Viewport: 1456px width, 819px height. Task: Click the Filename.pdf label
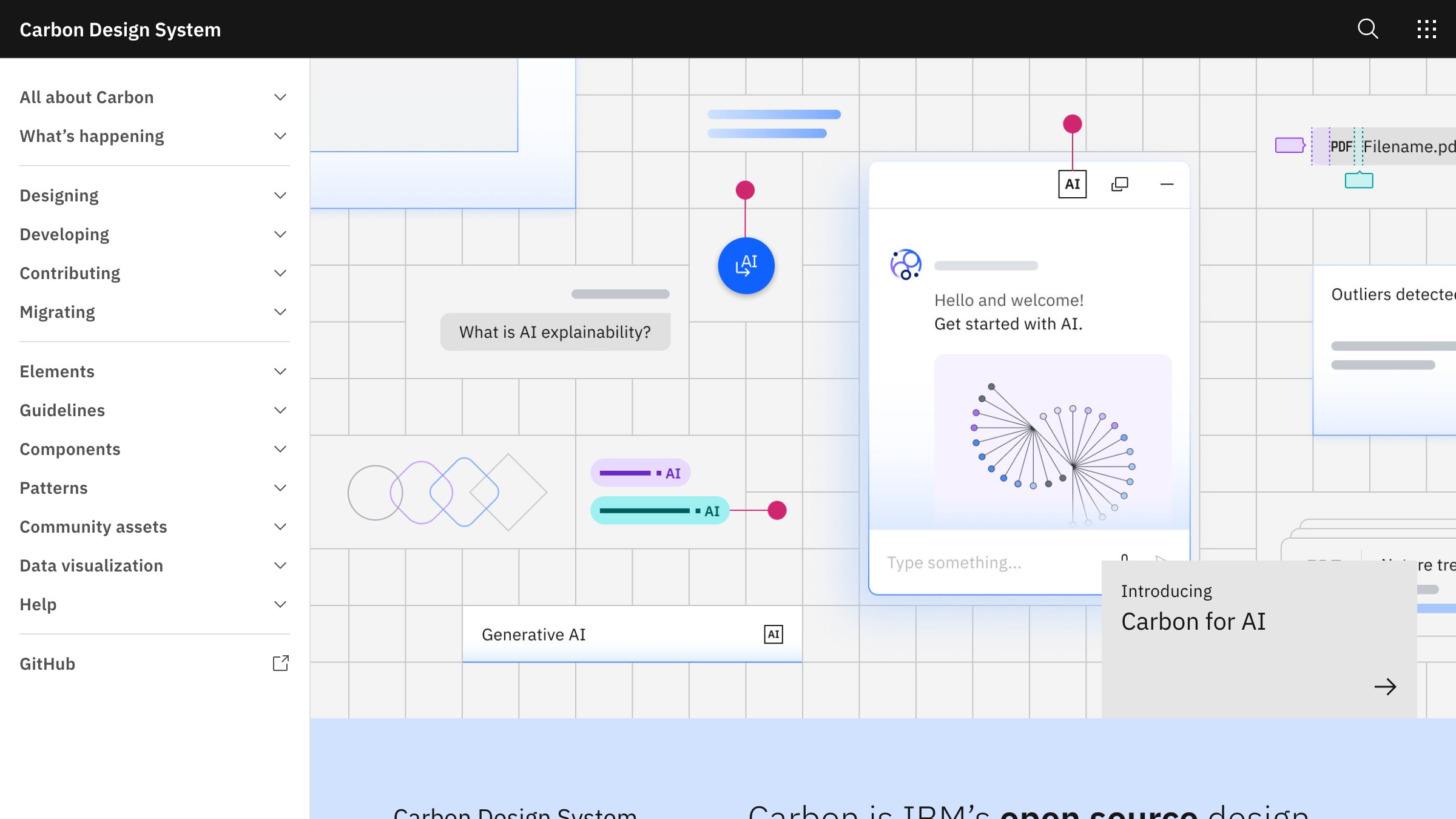(1409, 146)
